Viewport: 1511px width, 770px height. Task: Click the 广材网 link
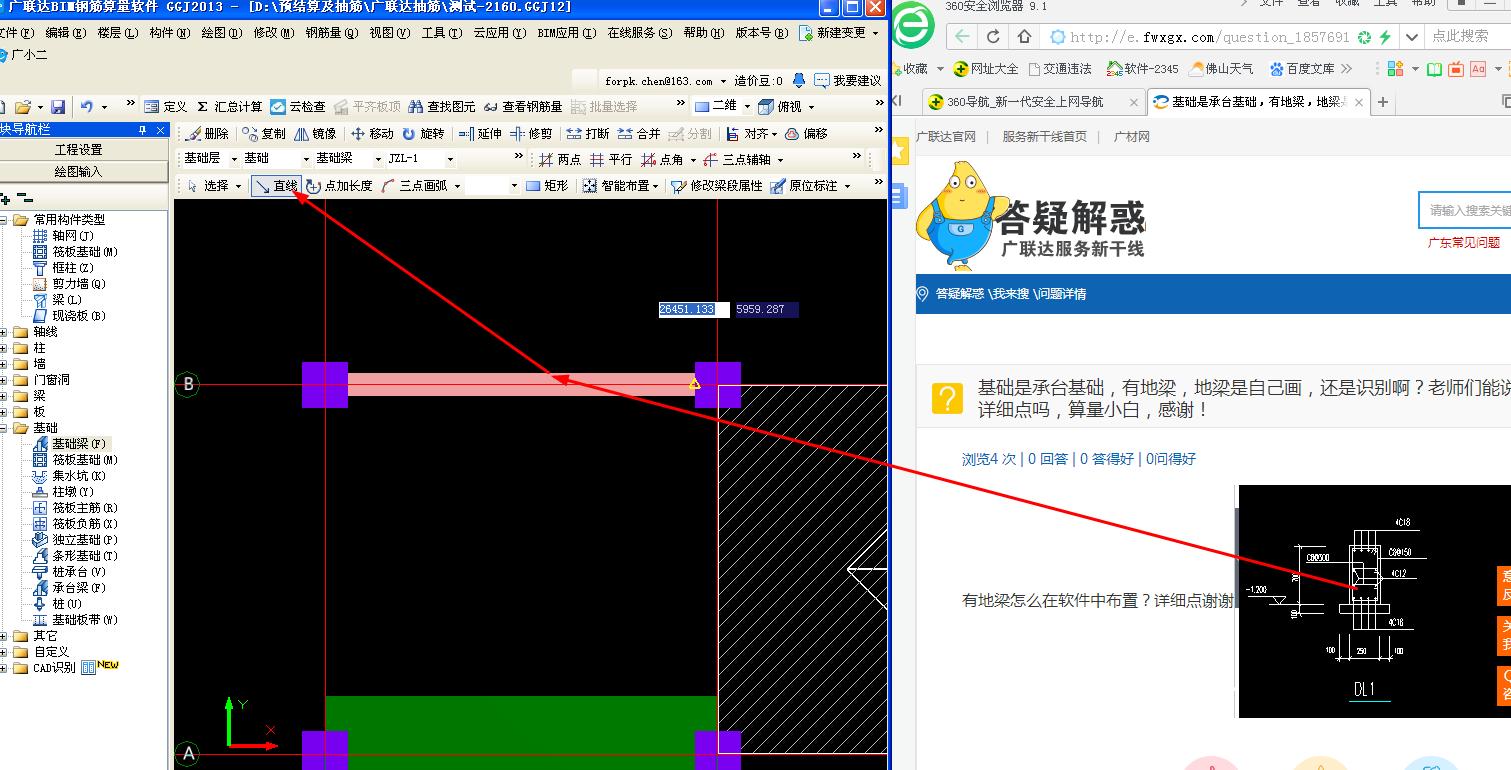click(x=1132, y=137)
